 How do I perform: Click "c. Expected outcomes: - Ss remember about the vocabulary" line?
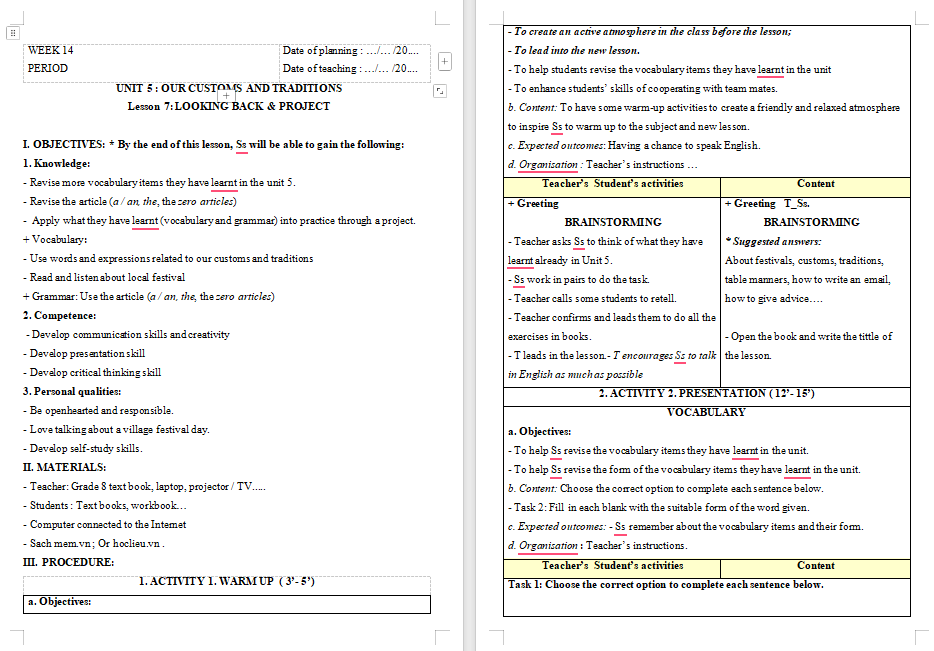[x=686, y=527]
